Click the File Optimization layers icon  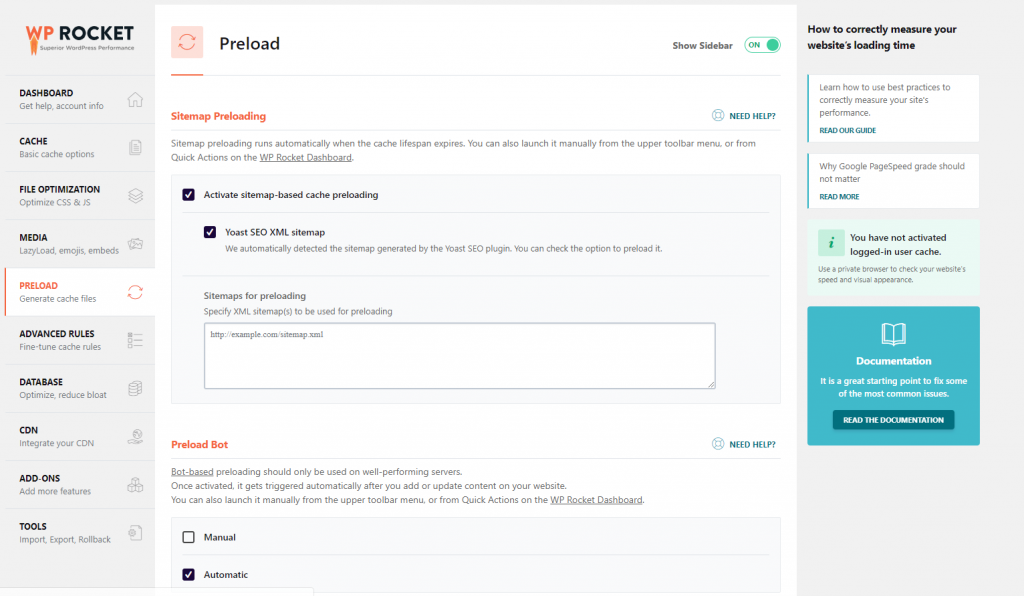tap(135, 196)
